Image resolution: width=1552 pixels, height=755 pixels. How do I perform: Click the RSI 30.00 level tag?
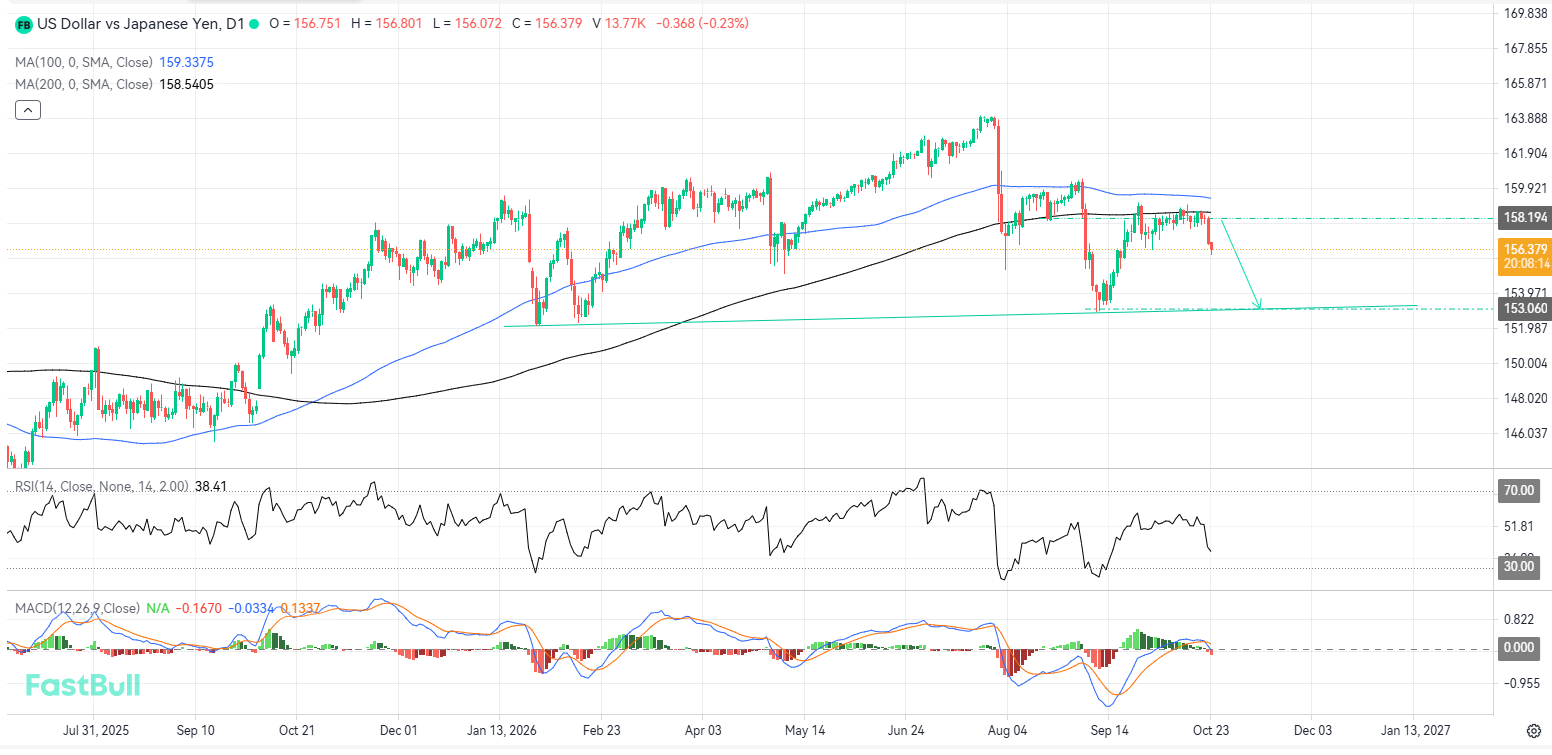[1520, 567]
